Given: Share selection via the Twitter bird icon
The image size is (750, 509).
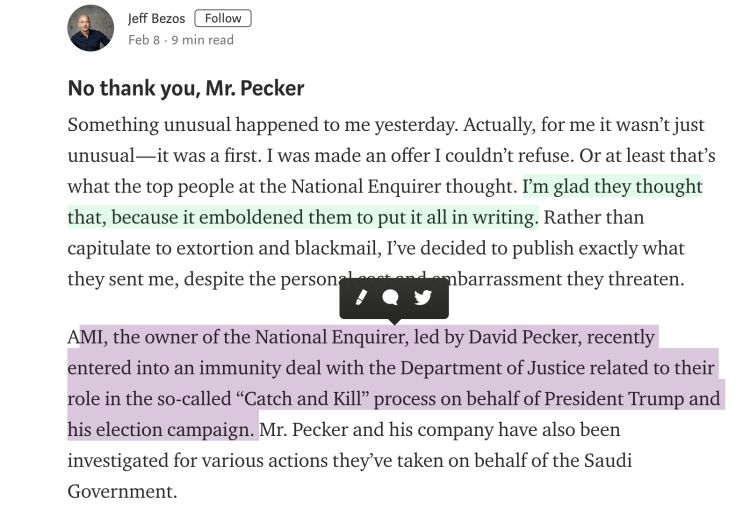Looking at the screenshot, I should click(x=423, y=298).
